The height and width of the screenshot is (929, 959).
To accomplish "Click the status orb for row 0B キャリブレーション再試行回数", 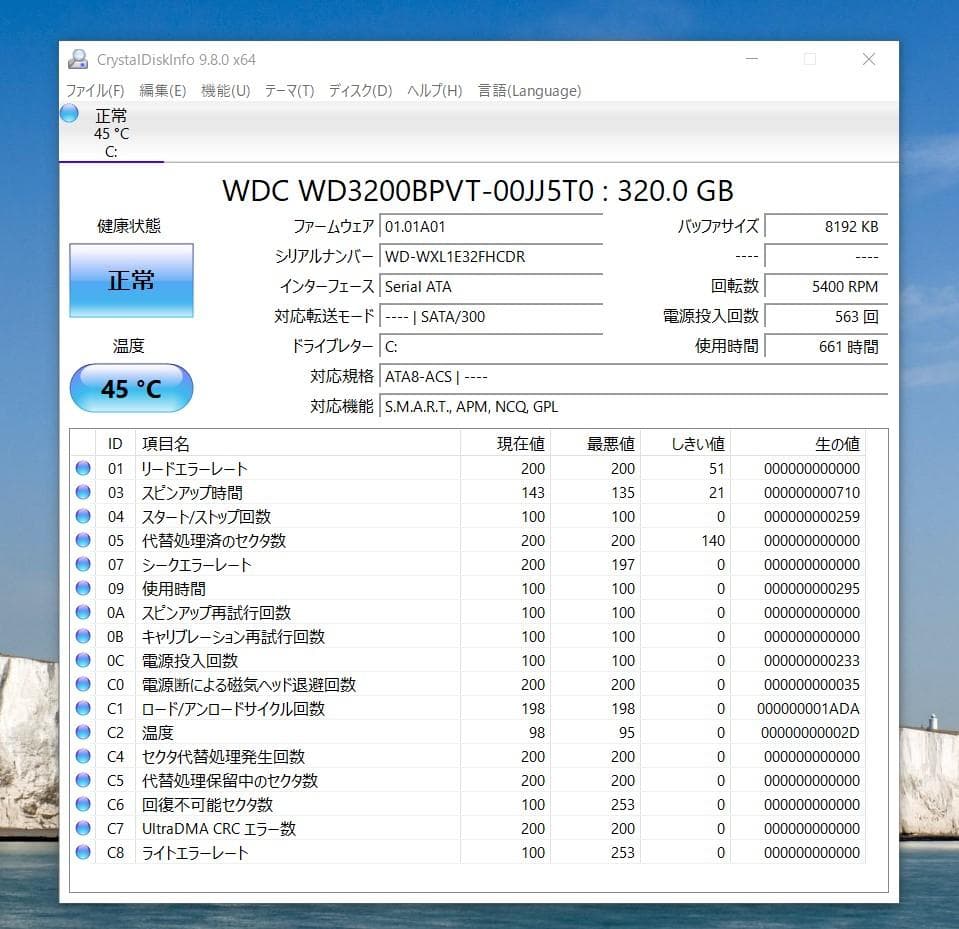I will tap(83, 636).
